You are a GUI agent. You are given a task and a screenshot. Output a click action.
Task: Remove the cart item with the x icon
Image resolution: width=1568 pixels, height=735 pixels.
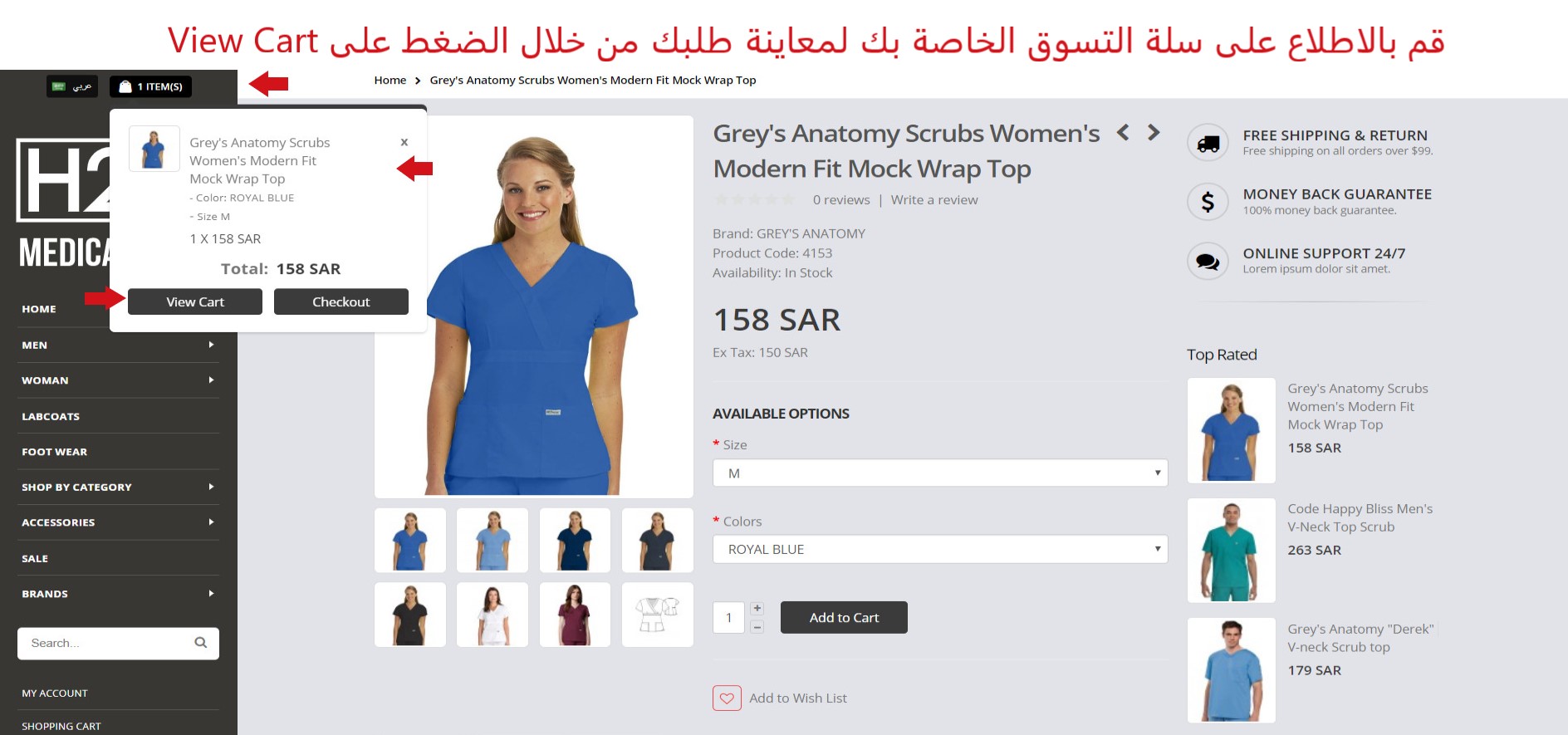tap(404, 142)
